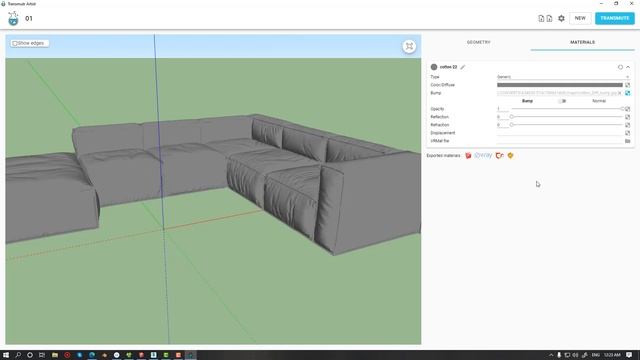Click the Opacity value input field
640x360 pixels.
tap(502, 109)
